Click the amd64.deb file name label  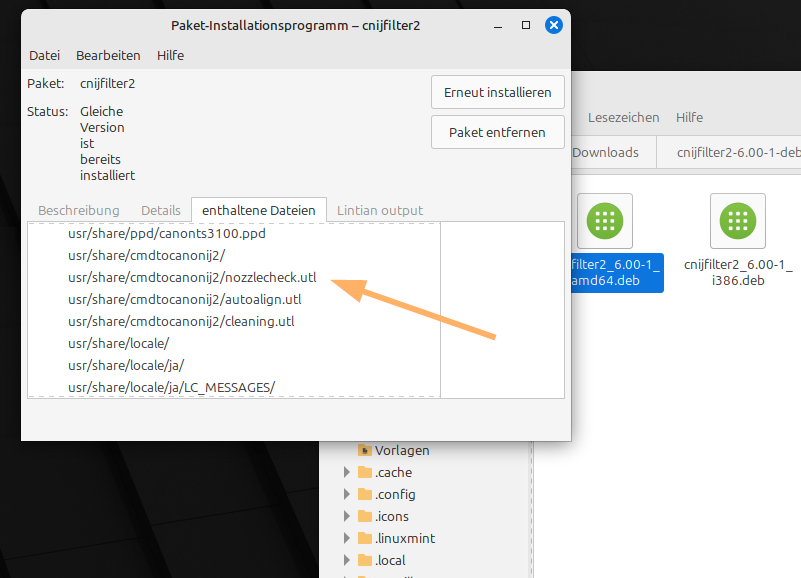(617, 272)
